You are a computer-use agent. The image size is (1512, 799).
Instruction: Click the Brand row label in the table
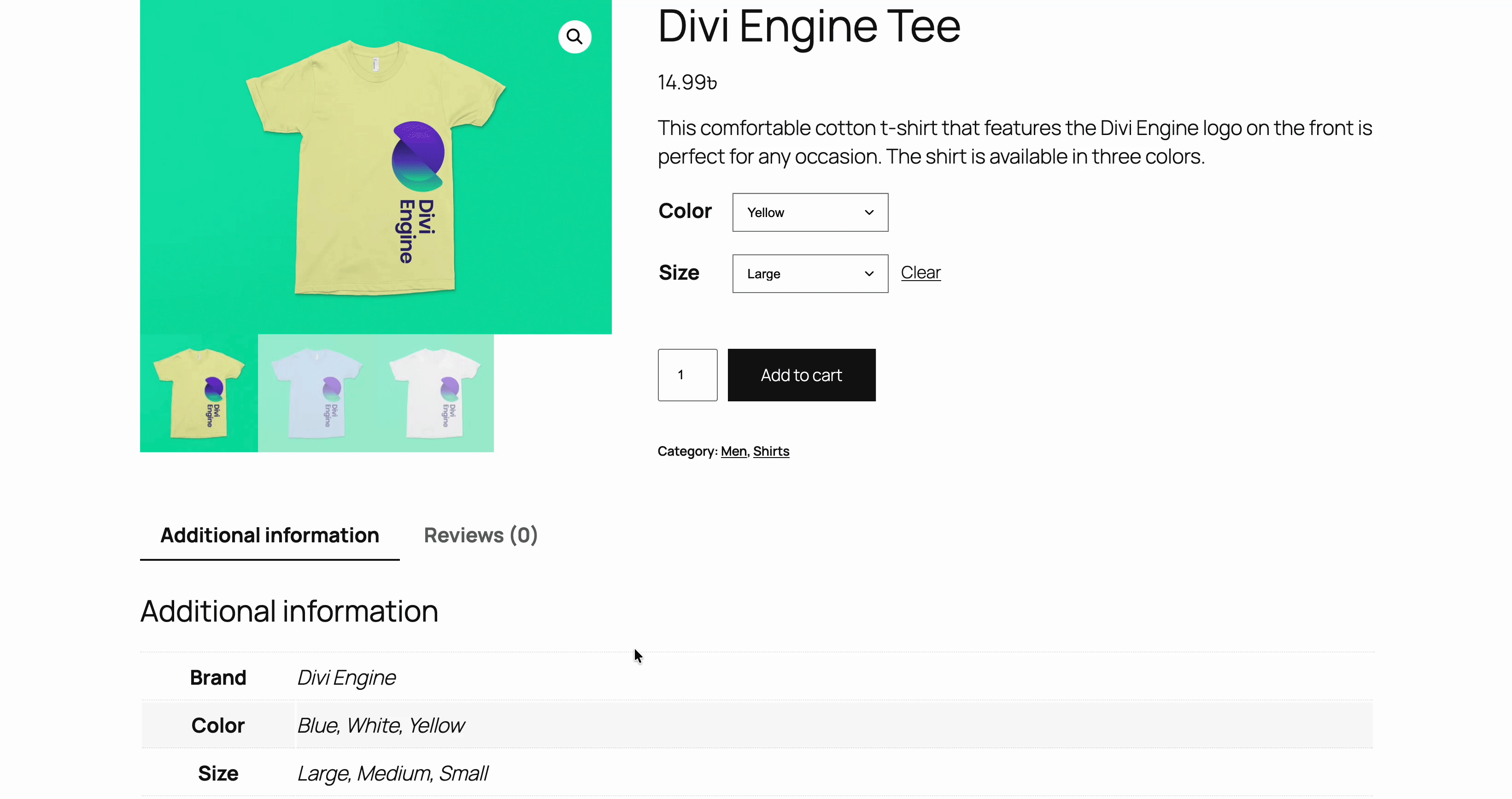218,677
